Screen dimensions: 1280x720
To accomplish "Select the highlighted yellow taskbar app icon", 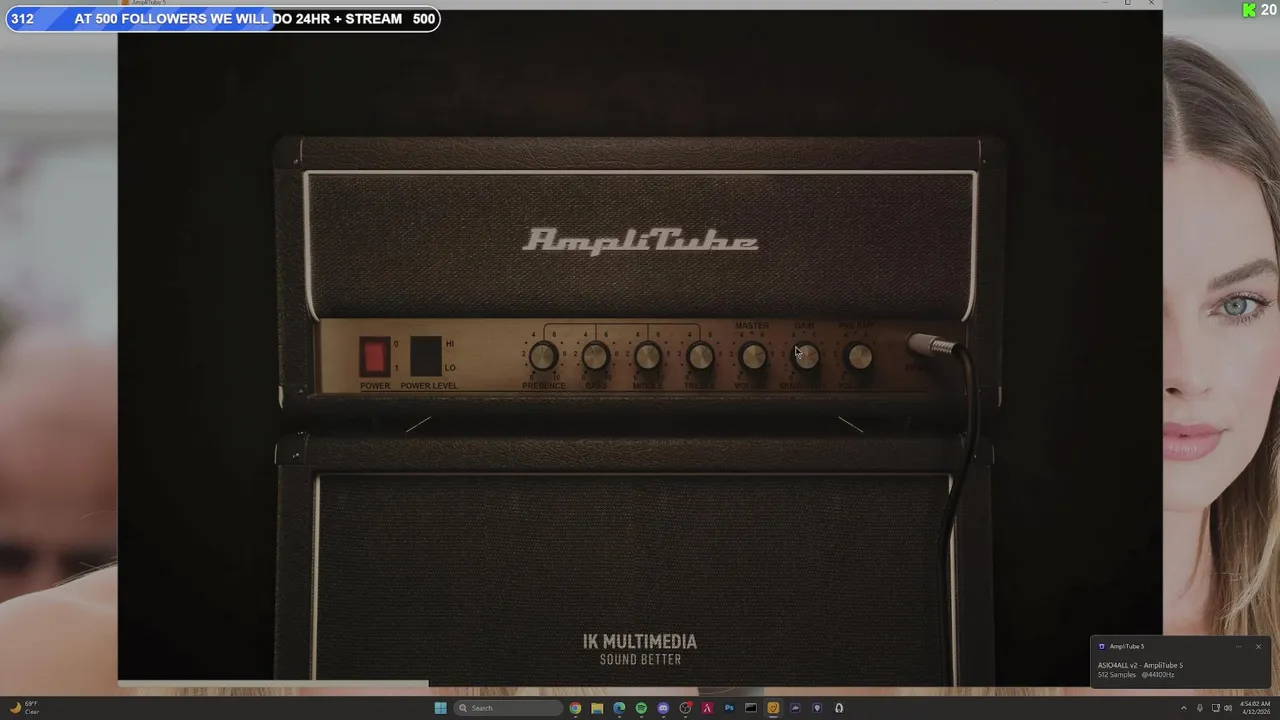I will 773,708.
